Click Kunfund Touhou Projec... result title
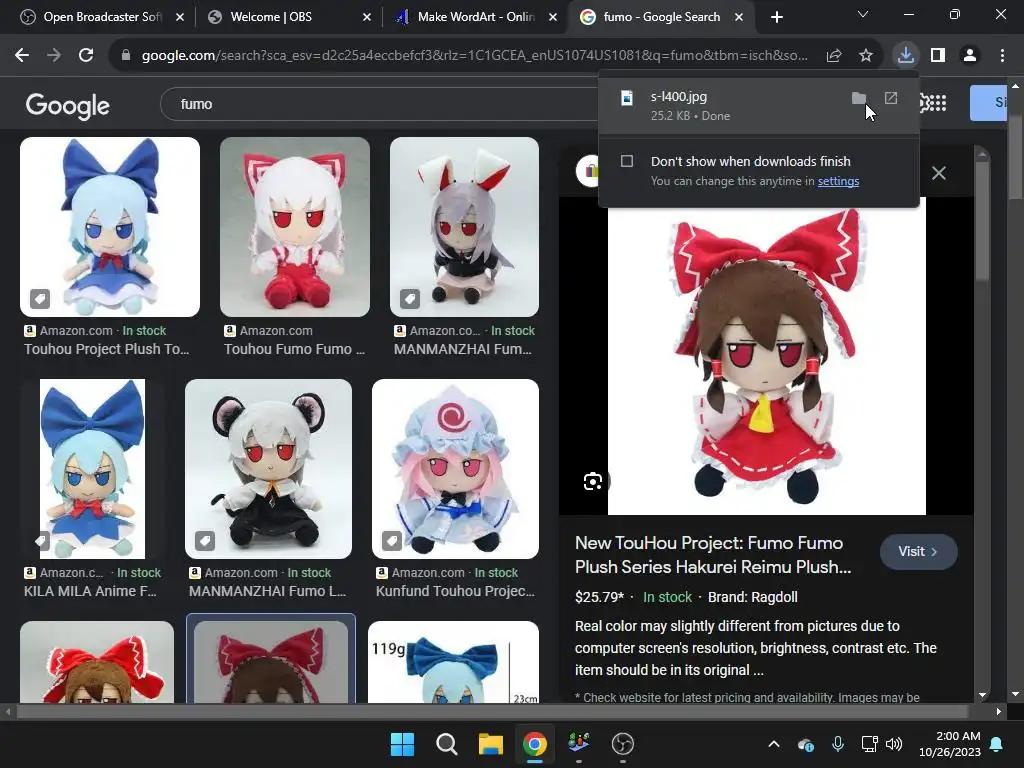This screenshot has height=768, width=1024. 455,591
